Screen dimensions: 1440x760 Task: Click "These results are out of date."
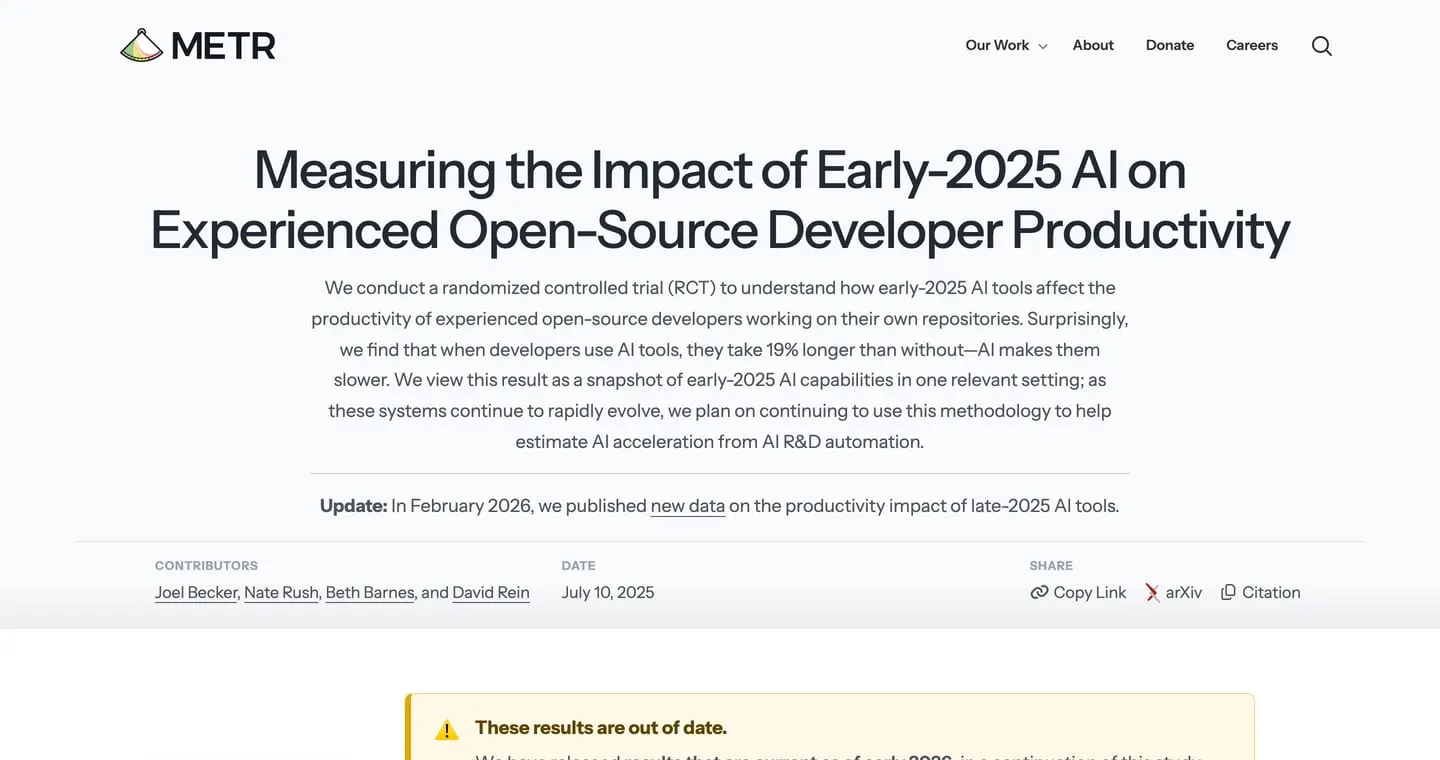(x=601, y=727)
